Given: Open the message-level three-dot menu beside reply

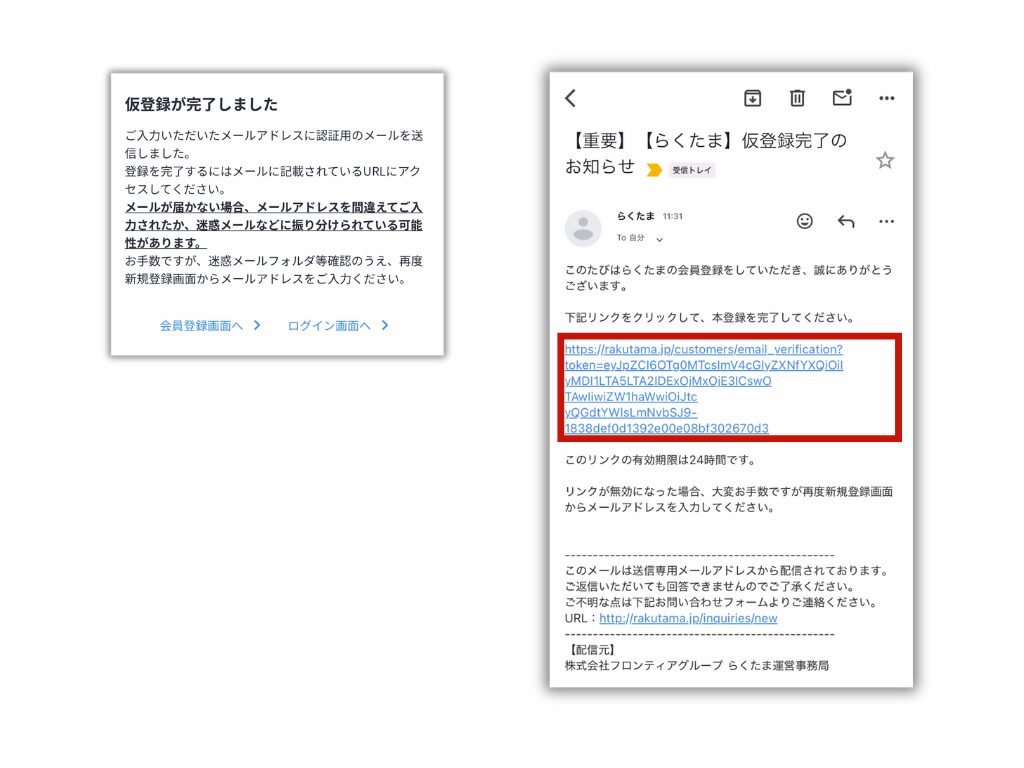Looking at the screenshot, I should 886,222.
